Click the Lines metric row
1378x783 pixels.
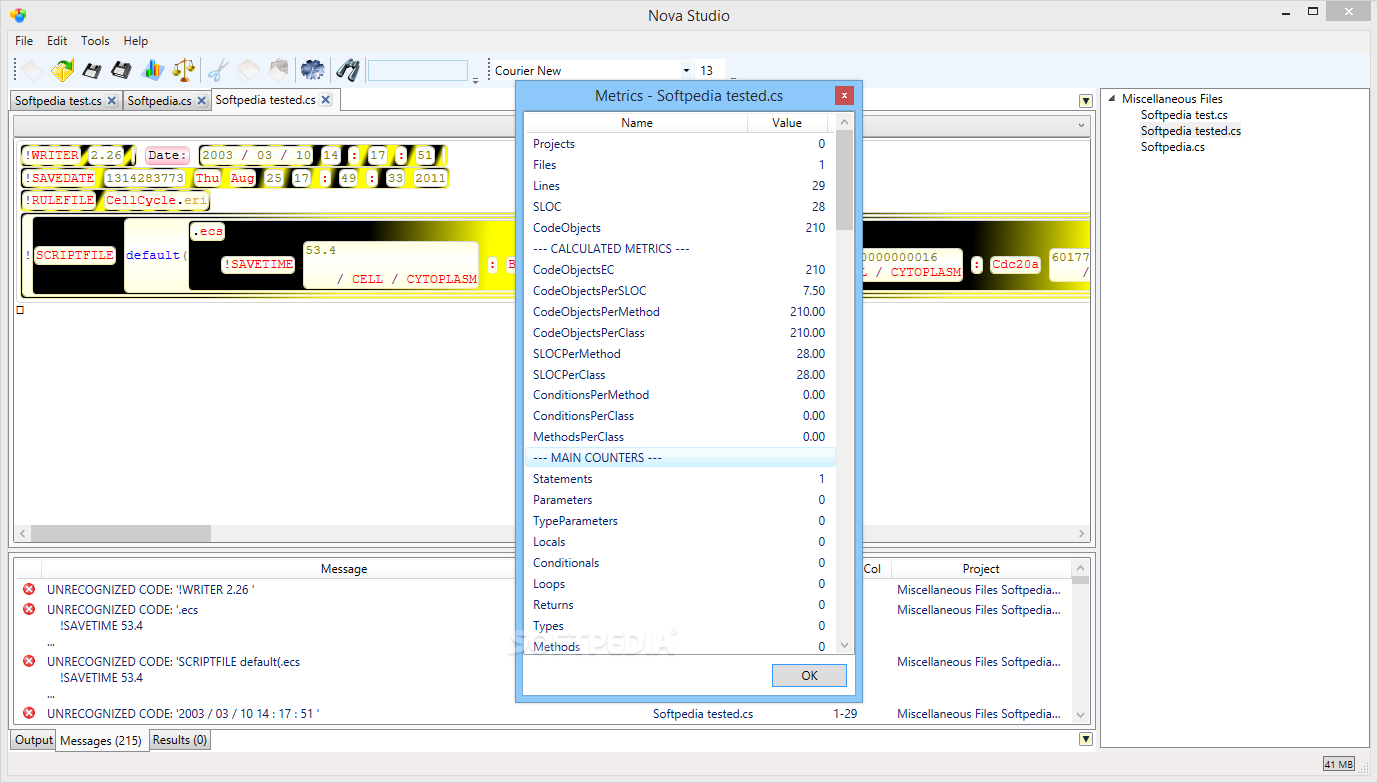680,186
